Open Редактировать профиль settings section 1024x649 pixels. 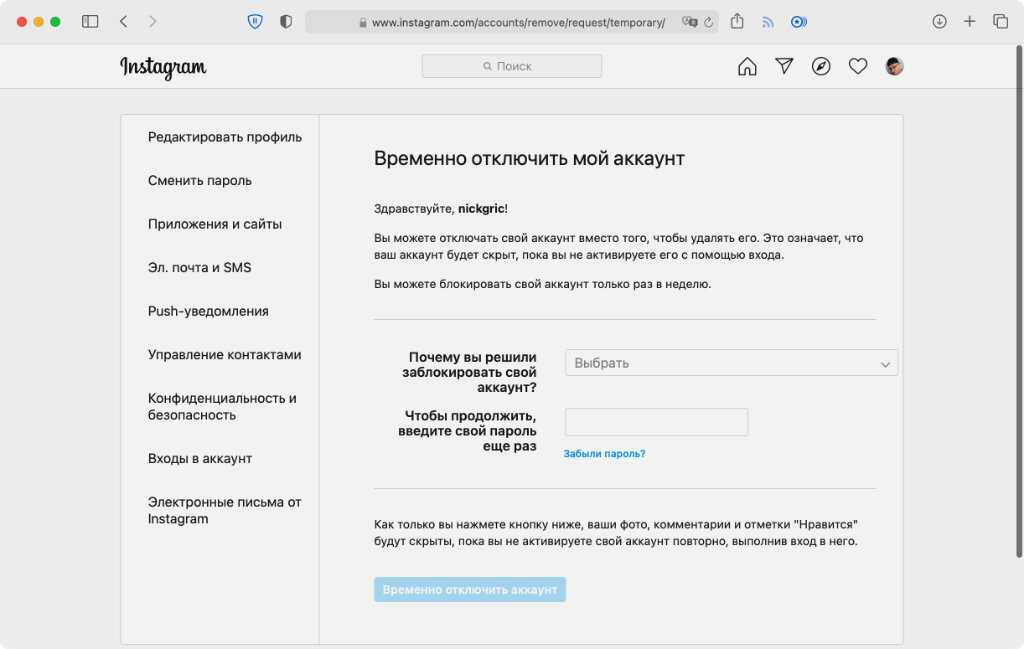225,137
